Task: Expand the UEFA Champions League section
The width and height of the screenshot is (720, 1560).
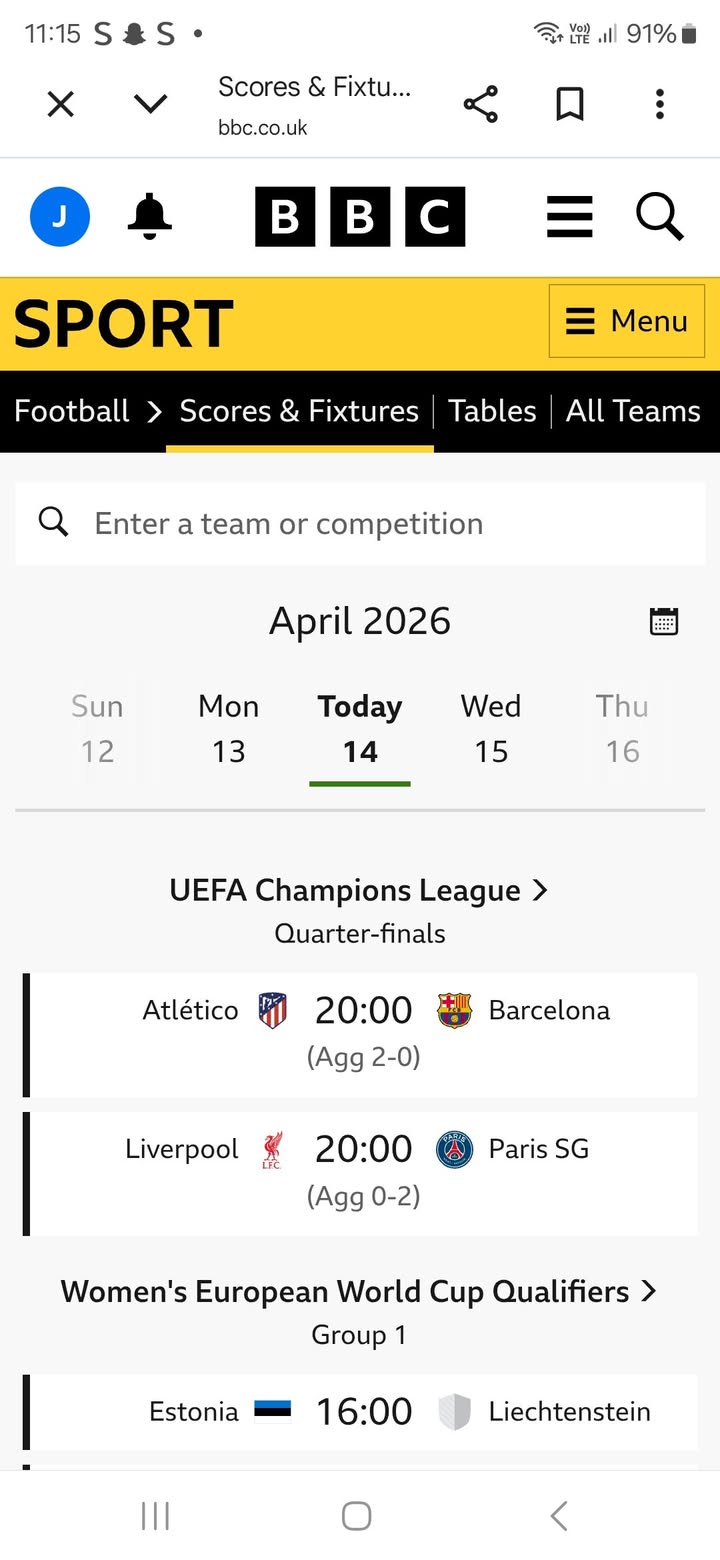Action: (x=359, y=890)
